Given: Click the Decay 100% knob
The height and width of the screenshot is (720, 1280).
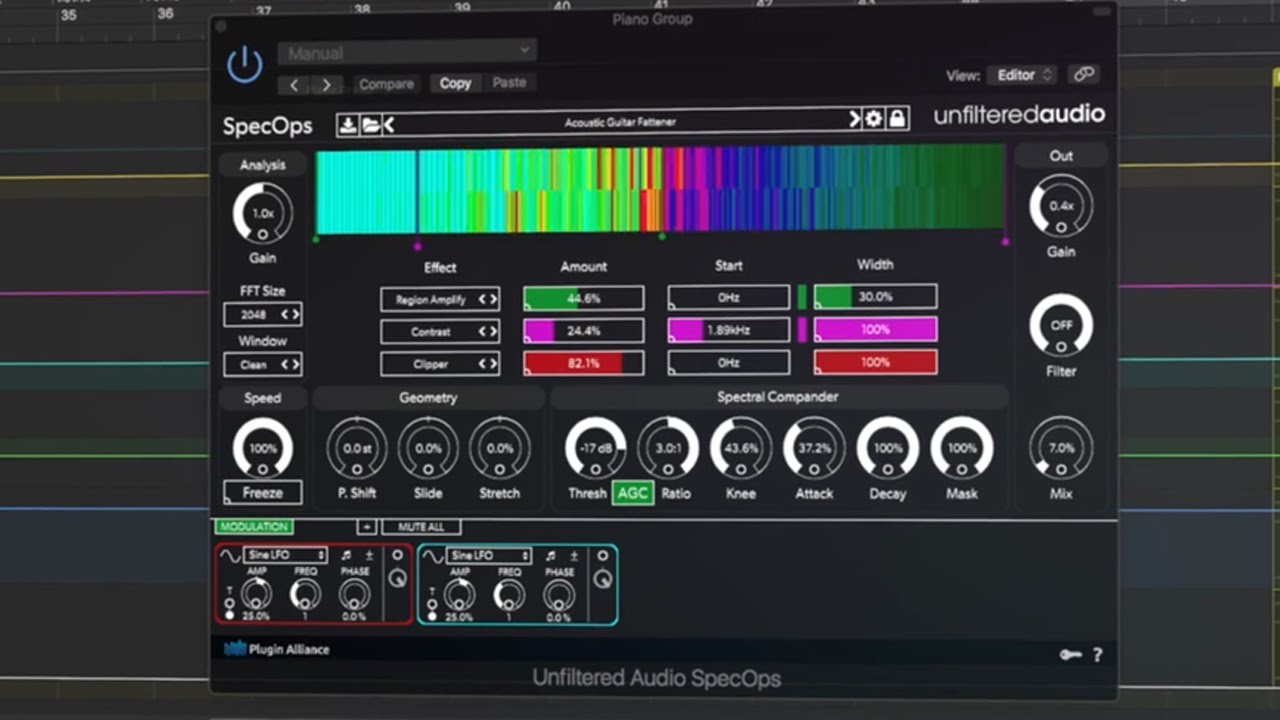Looking at the screenshot, I should point(888,448).
